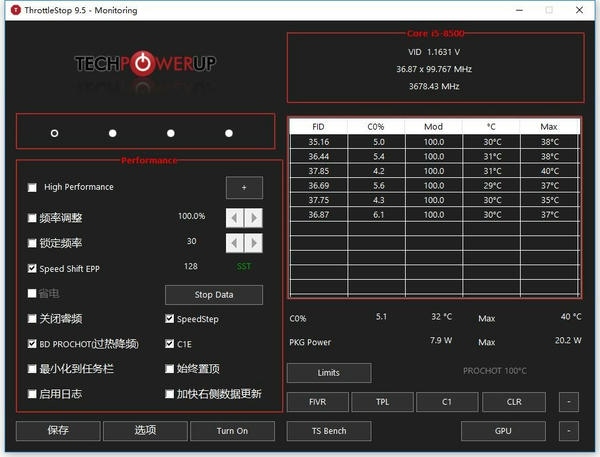The height and width of the screenshot is (457, 600).
Task: Toggle the 频率调整 checkbox
Action: (32, 218)
